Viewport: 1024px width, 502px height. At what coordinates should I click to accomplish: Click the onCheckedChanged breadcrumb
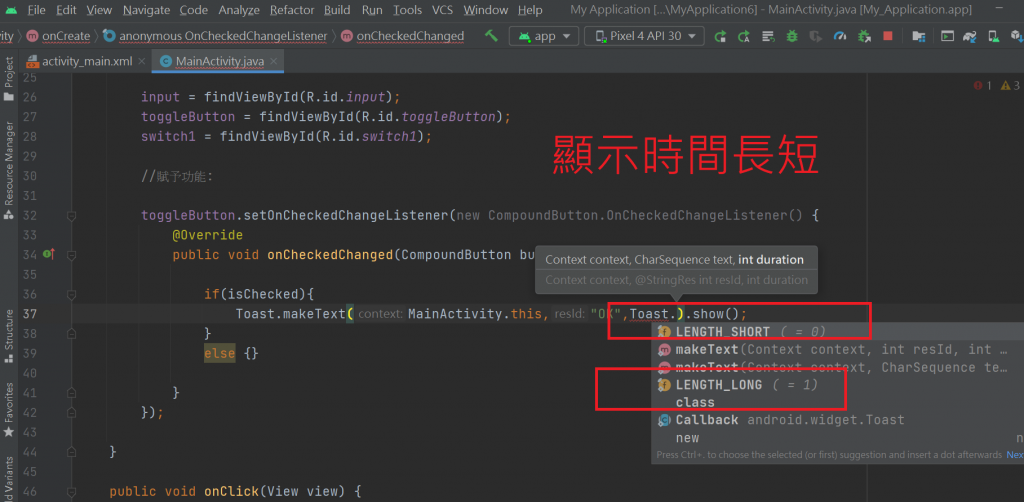click(x=403, y=36)
